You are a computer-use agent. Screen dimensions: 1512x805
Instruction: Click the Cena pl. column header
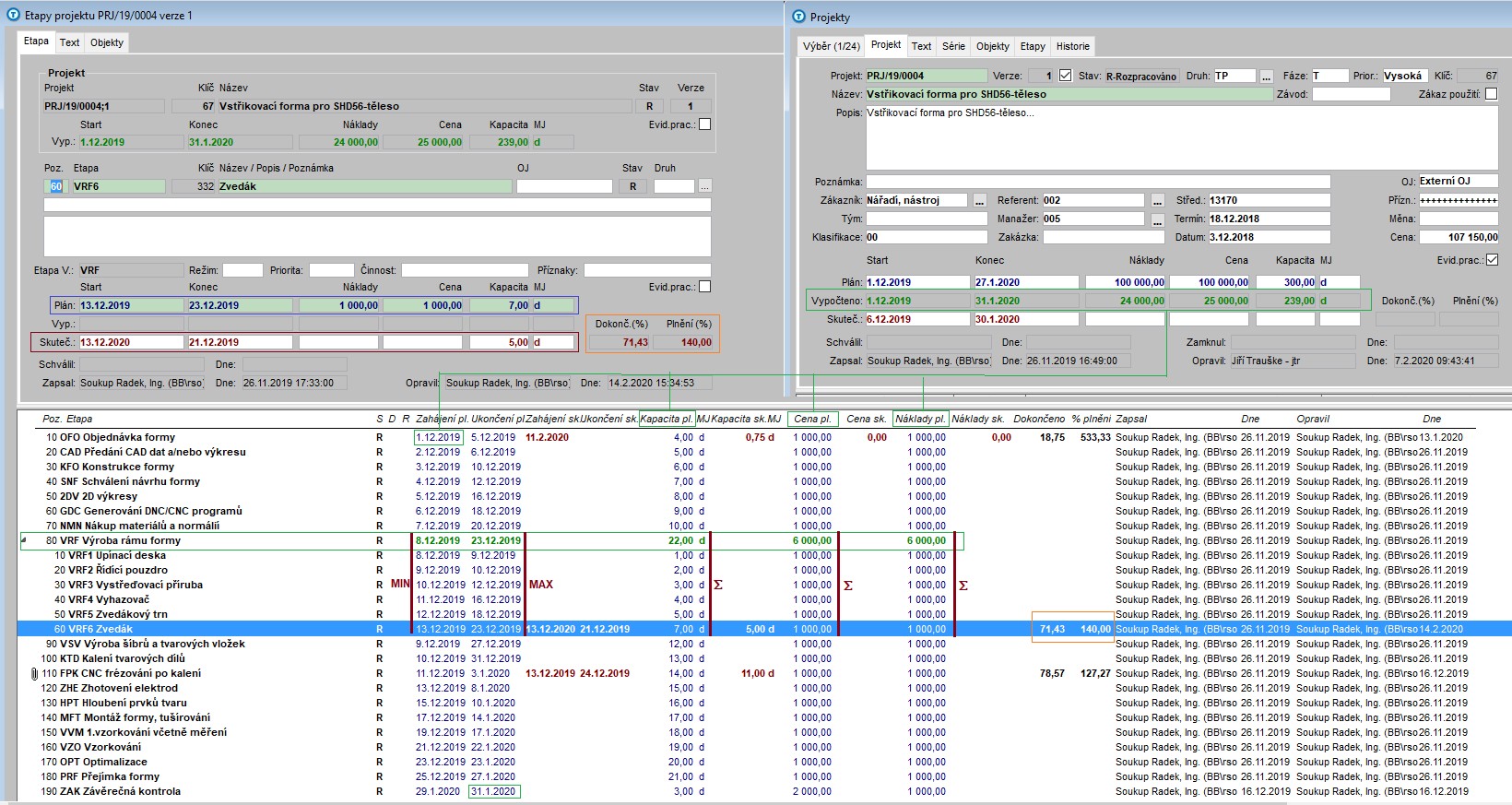coord(813,419)
